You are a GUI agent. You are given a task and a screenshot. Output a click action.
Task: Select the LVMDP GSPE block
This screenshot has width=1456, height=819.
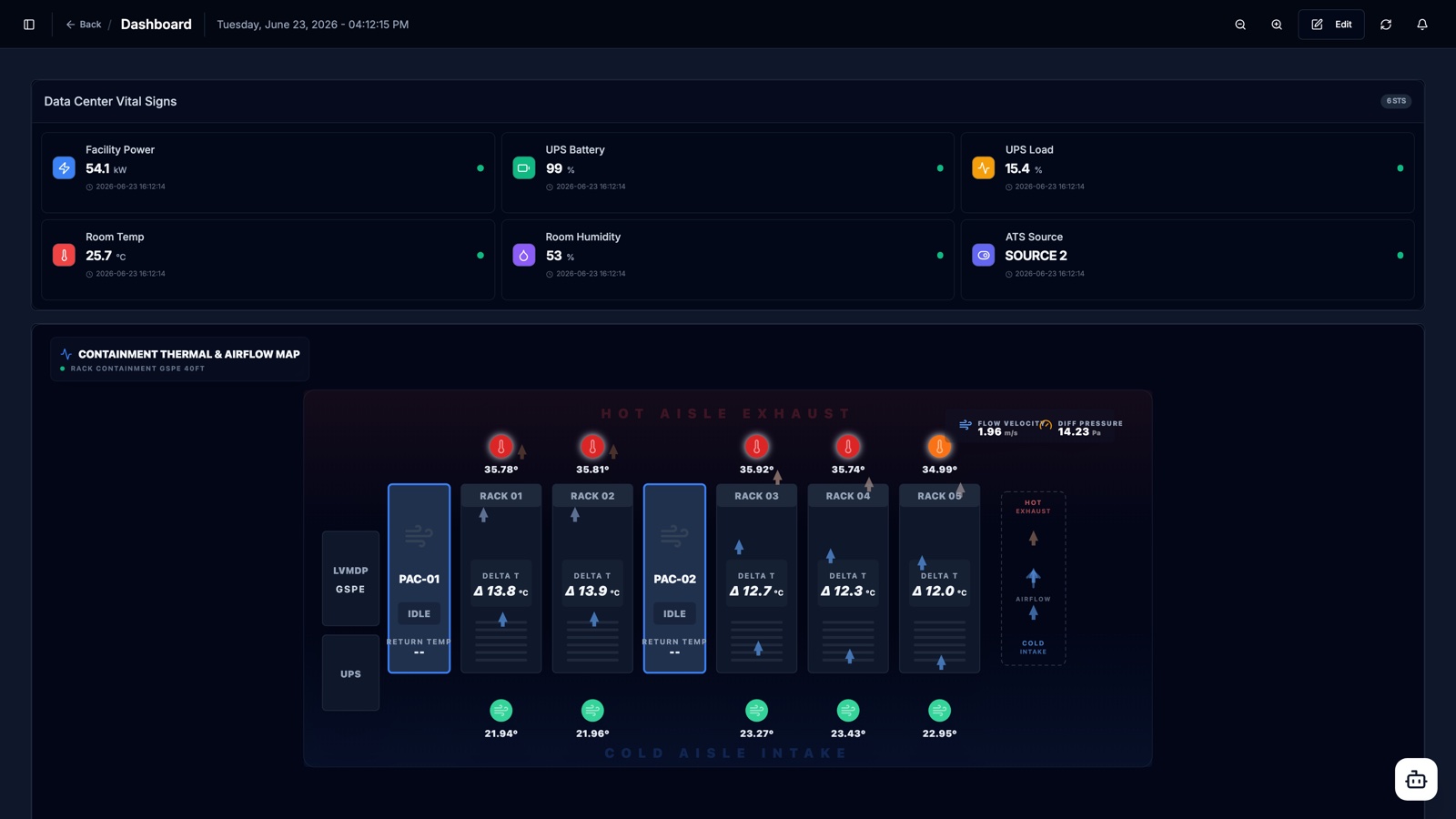350,579
